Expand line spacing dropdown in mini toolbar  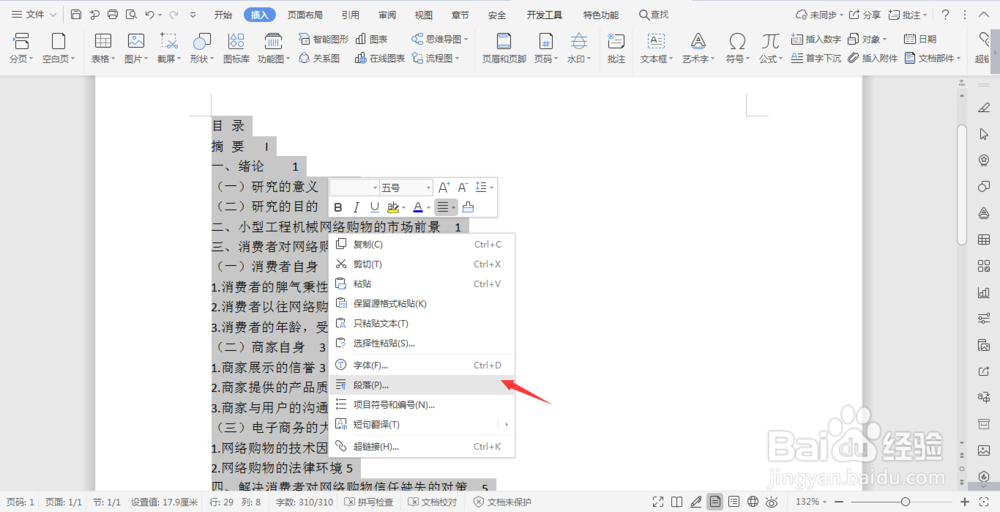click(491, 187)
